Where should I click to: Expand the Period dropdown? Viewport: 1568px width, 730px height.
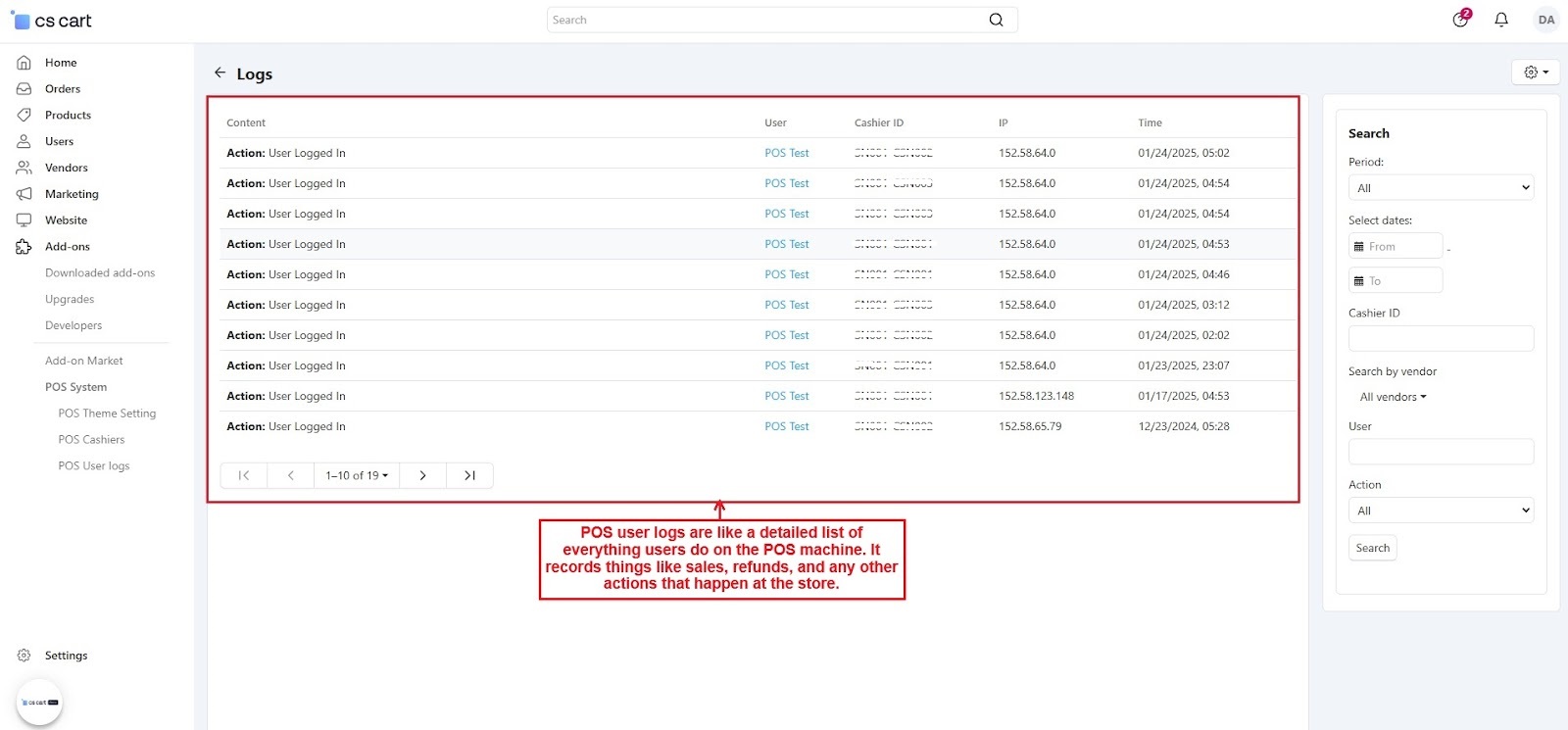(1440, 188)
